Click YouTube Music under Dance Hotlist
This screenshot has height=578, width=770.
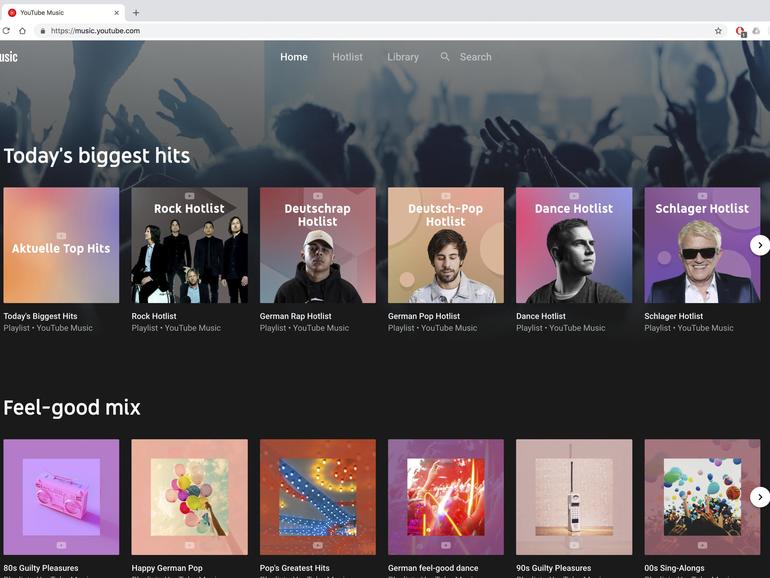click(577, 328)
